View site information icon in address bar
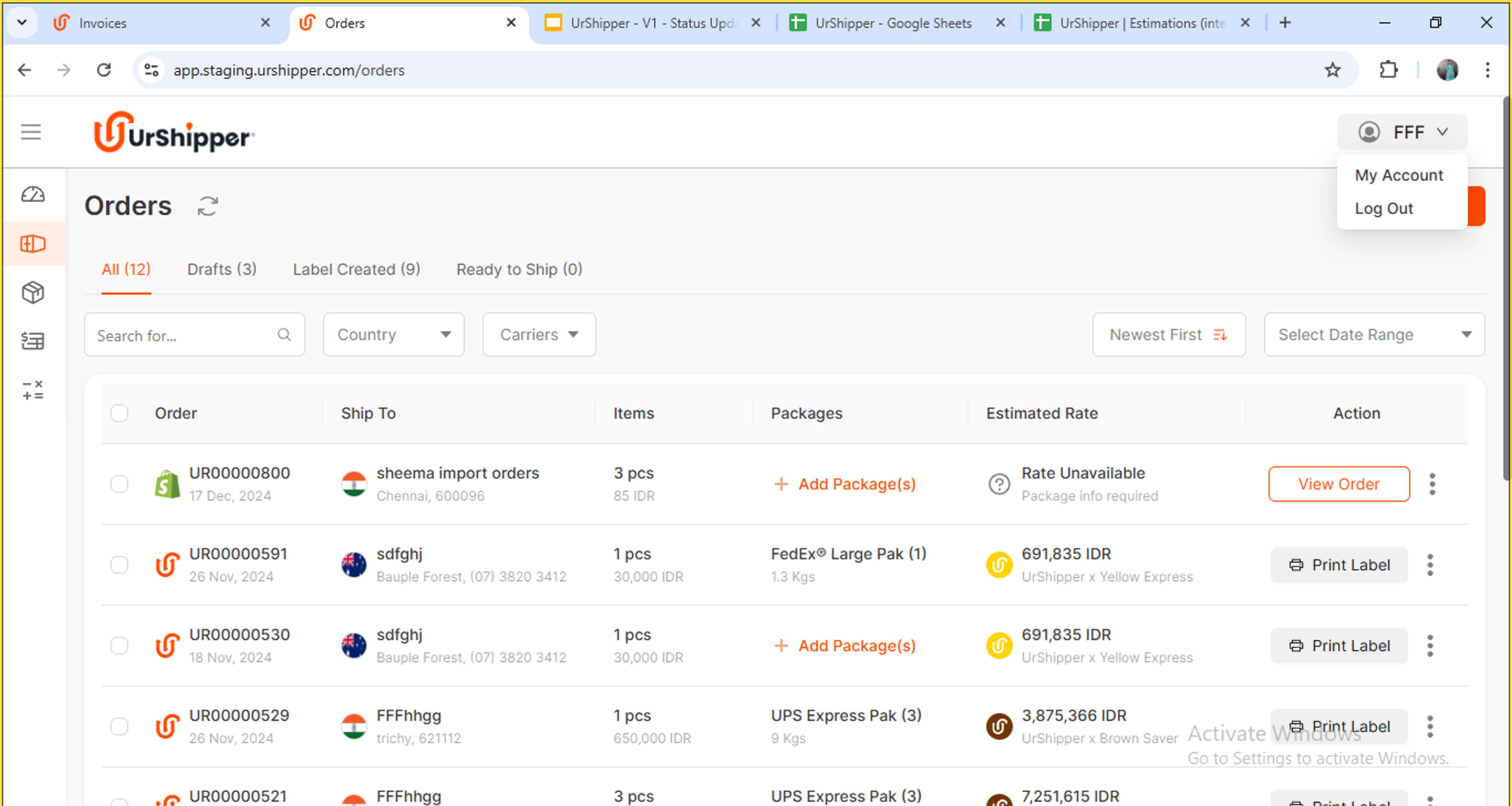This screenshot has width=1512, height=806. pyautogui.click(x=152, y=70)
